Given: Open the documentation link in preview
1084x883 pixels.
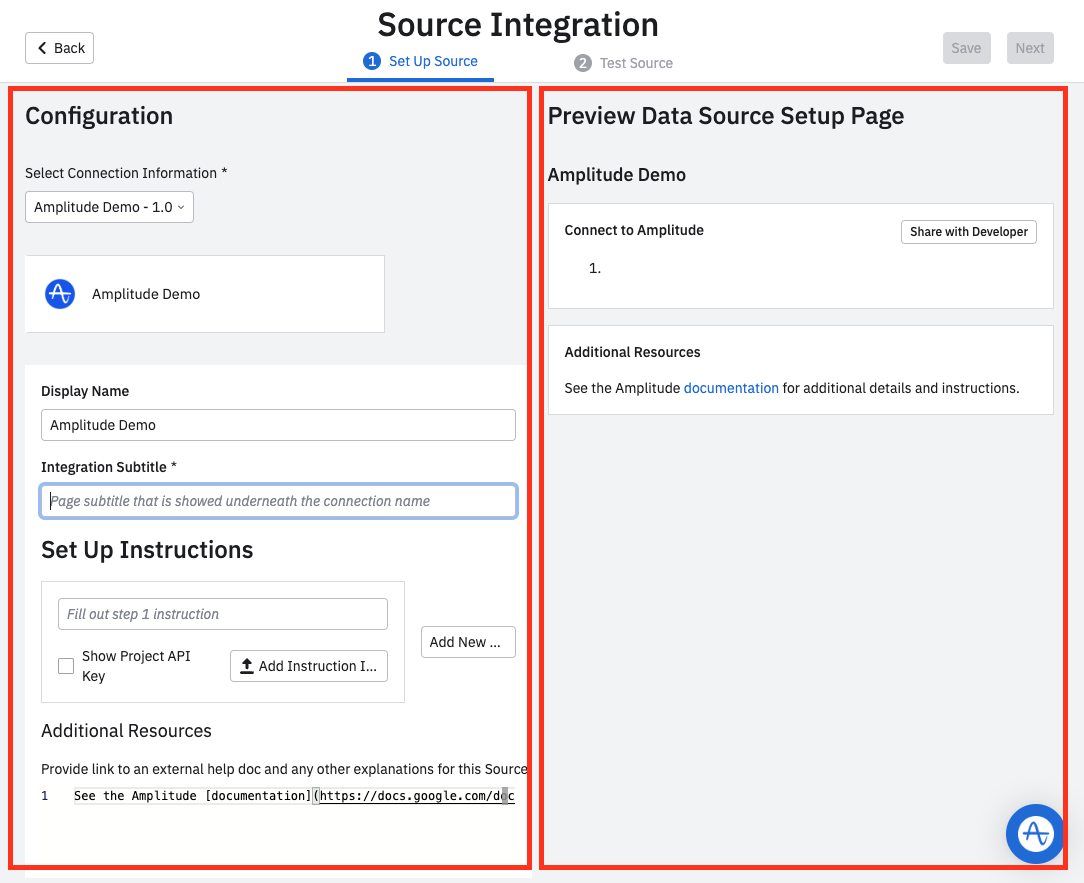Looking at the screenshot, I should tap(730, 388).
